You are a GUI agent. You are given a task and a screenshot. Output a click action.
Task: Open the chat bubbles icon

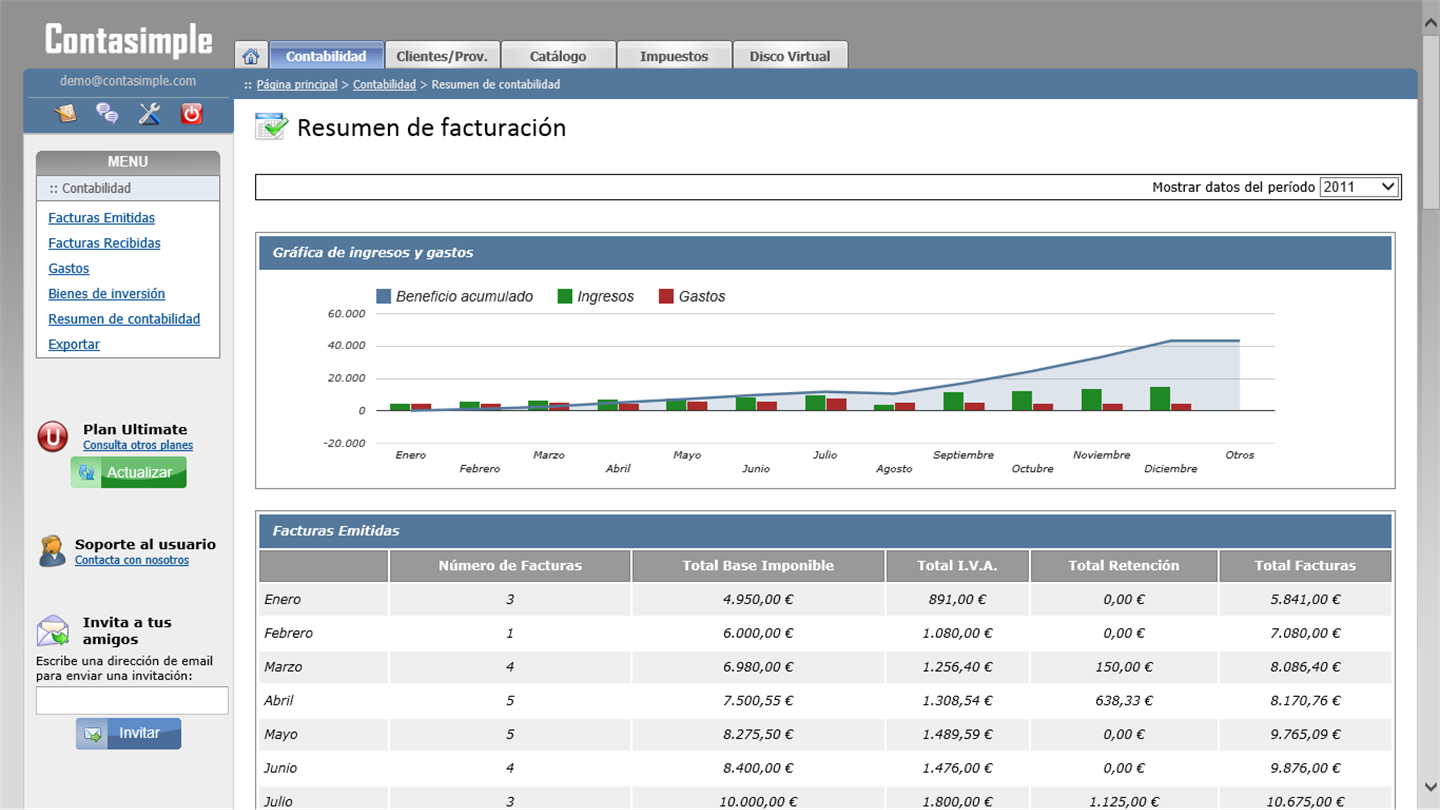click(x=107, y=114)
